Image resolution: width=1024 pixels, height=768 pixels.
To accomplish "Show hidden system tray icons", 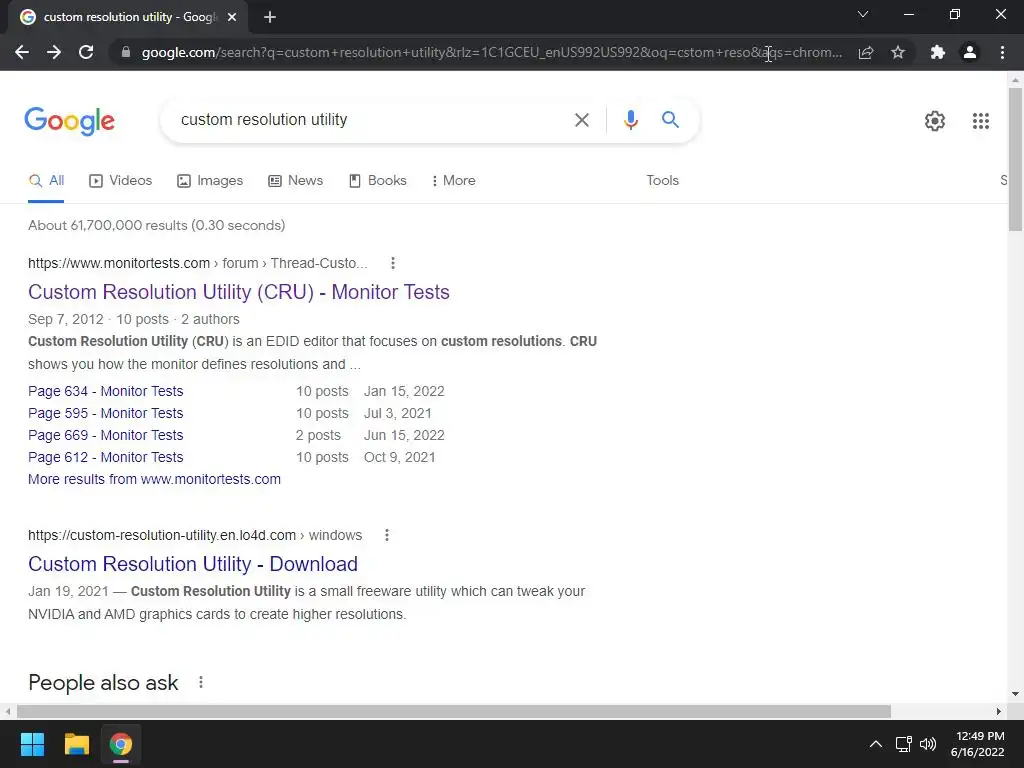I will click(x=876, y=744).
